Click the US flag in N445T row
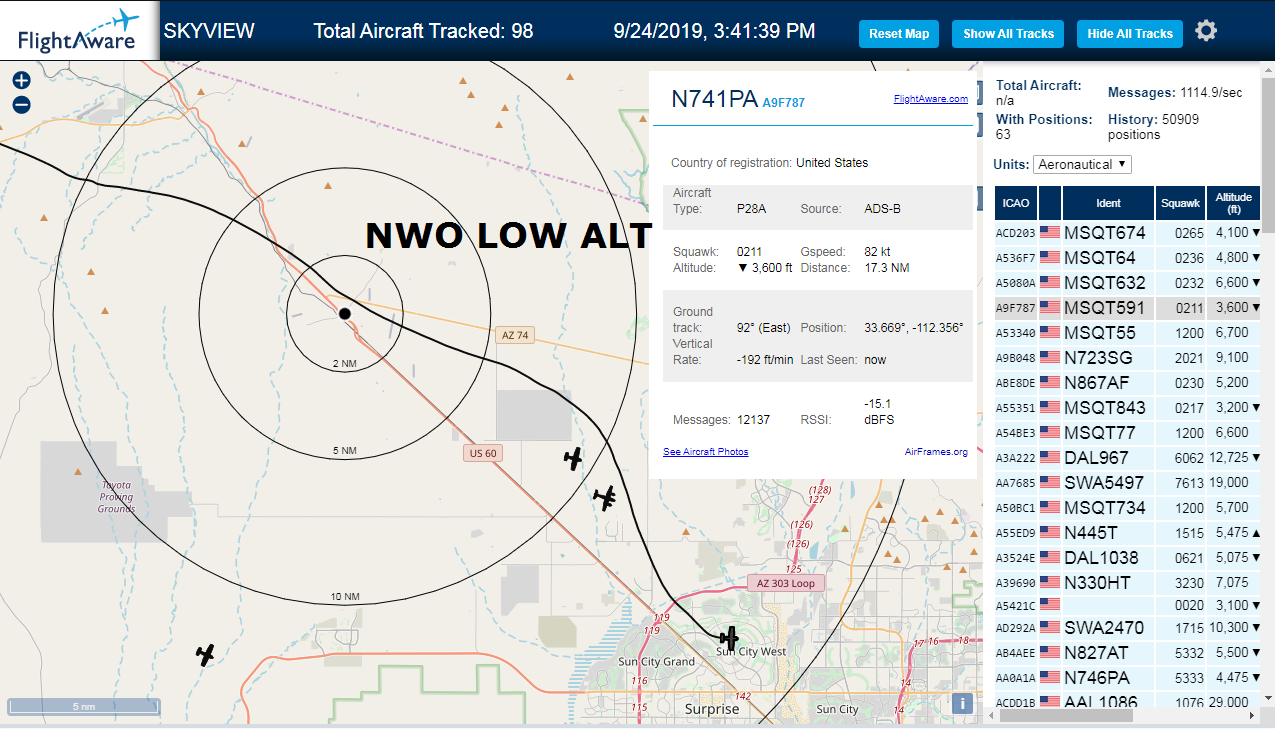Screen dimensions: 1275x729 tap(1050, 532)
